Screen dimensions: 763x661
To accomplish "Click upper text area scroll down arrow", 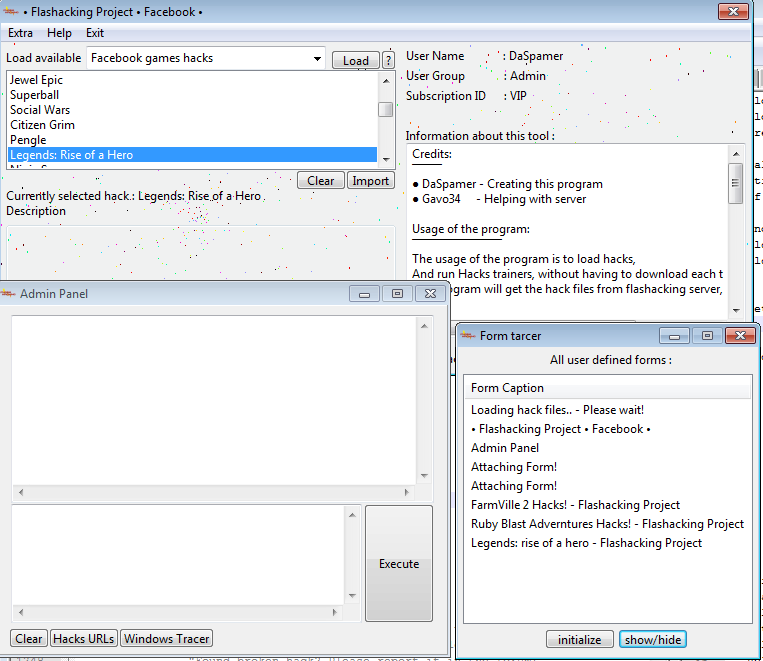I will coord(424,476).
